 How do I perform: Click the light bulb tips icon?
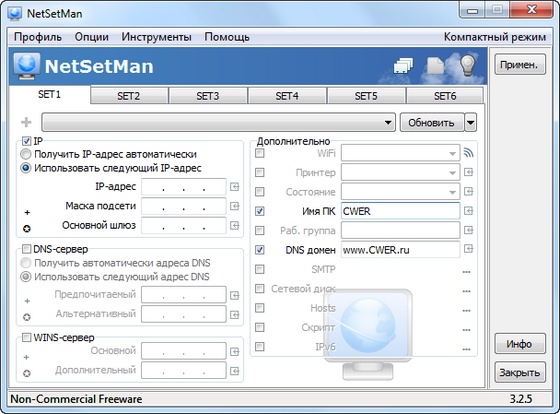[468, 65]
